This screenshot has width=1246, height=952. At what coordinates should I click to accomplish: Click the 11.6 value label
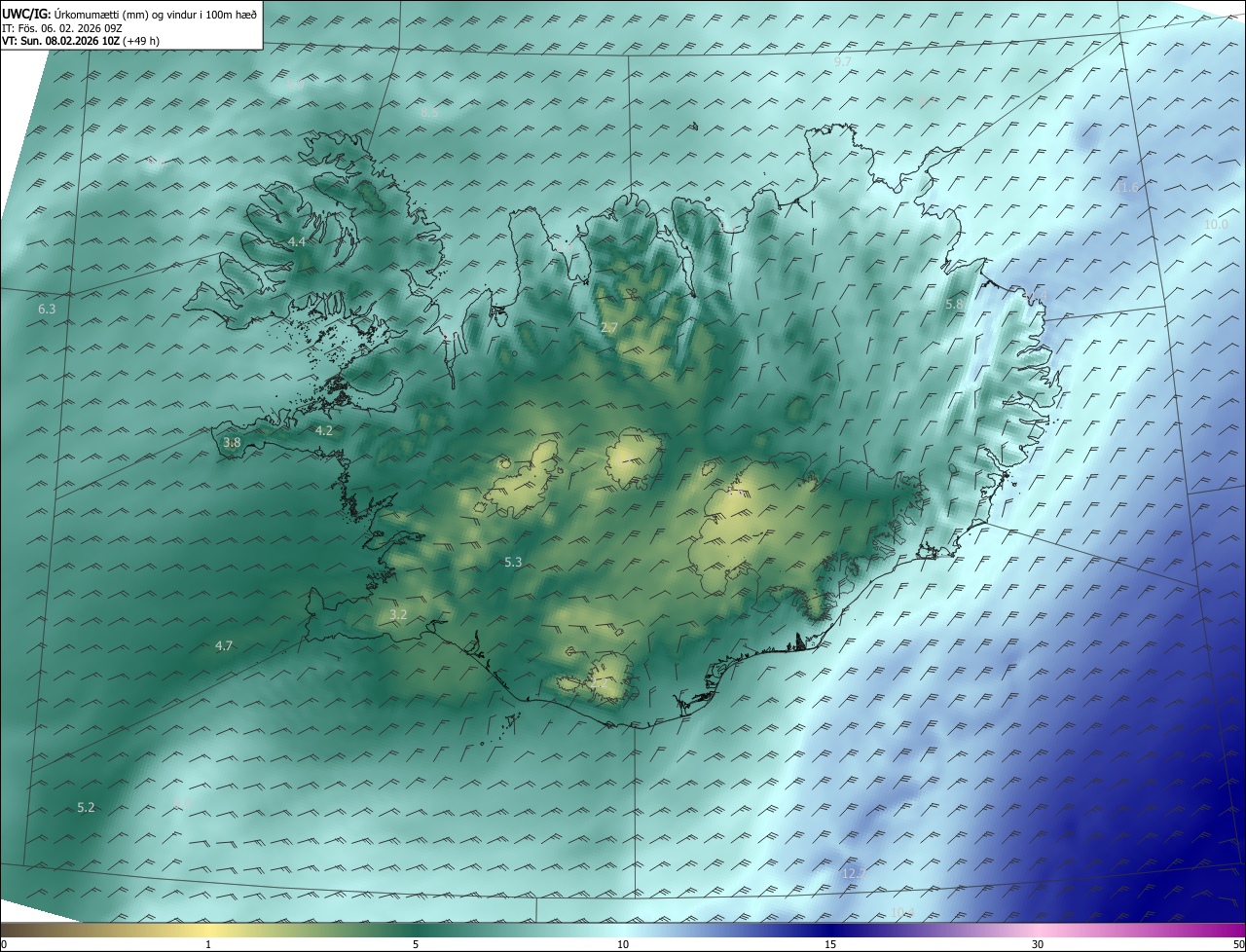[x=1128, y=187]
